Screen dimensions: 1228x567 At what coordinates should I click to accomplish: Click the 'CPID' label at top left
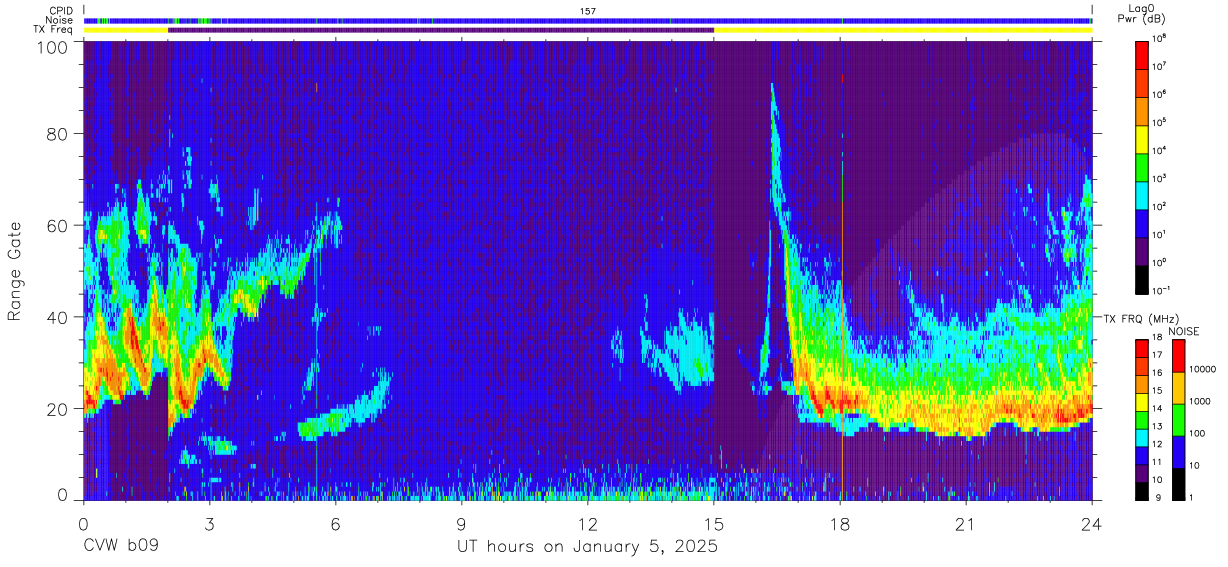pos(61,11)
